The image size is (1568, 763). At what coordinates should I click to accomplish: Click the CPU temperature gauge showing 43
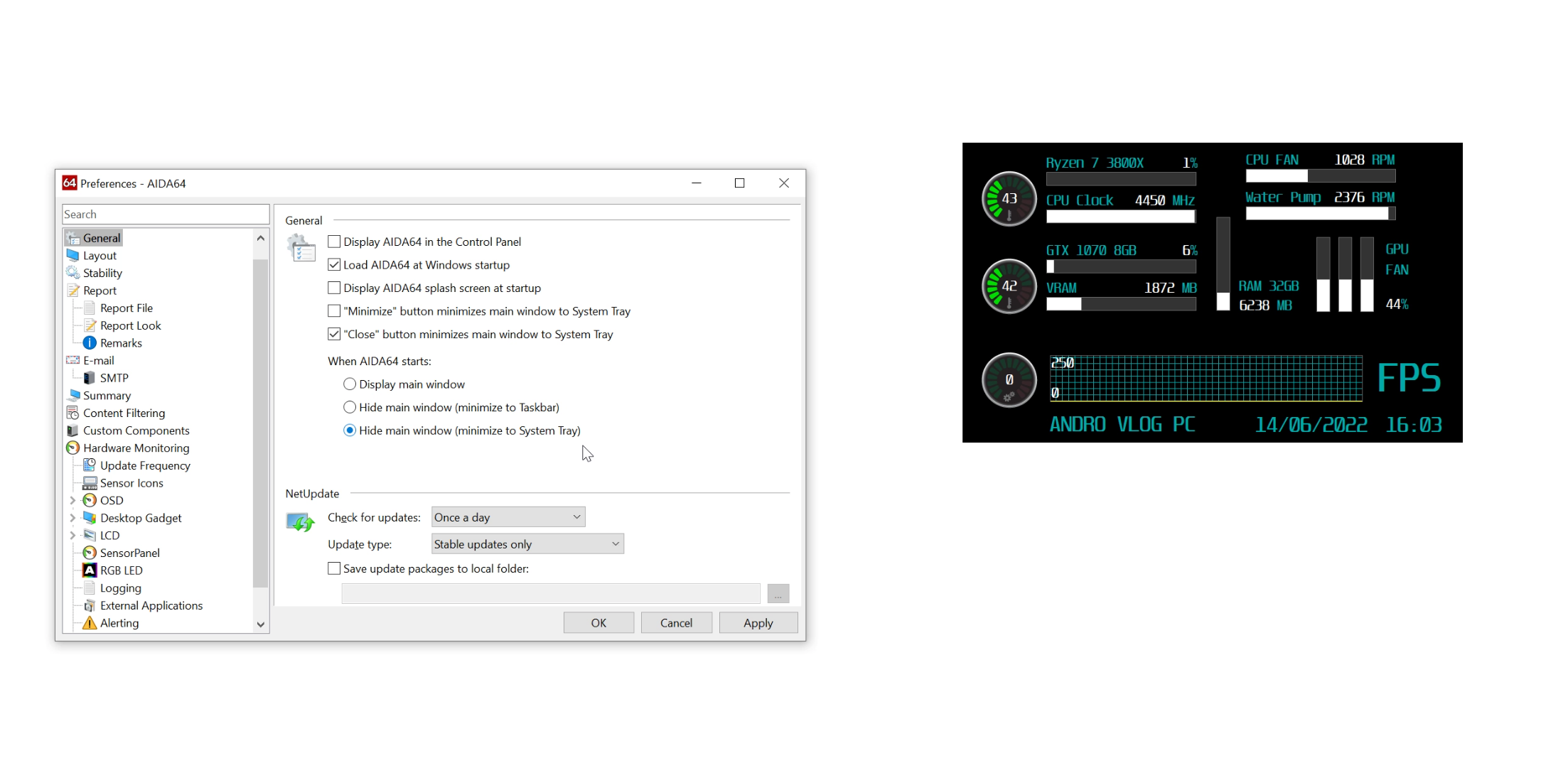1009,199
